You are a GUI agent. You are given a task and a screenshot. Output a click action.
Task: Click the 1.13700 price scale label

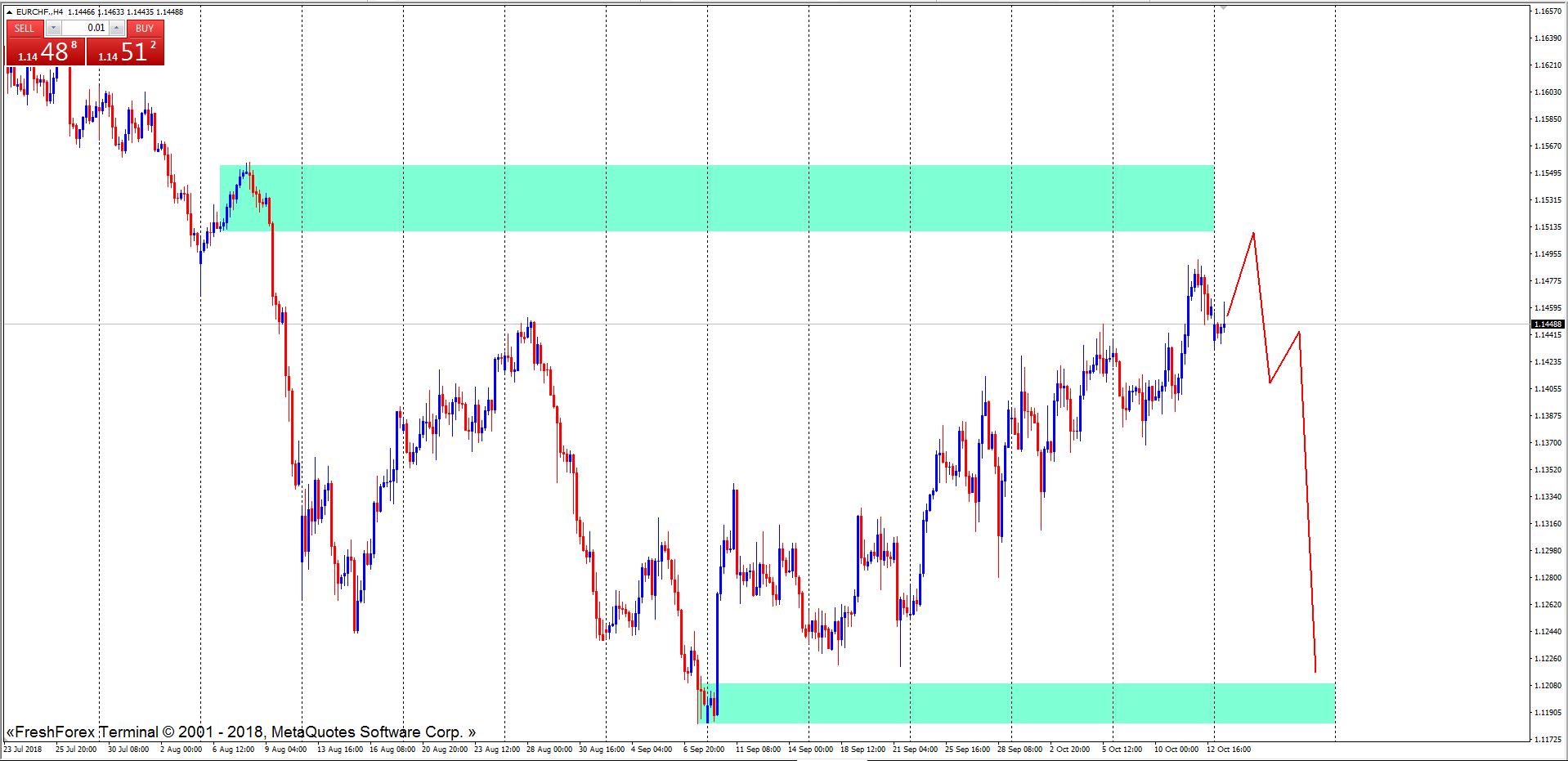[x=1548, y=443]
